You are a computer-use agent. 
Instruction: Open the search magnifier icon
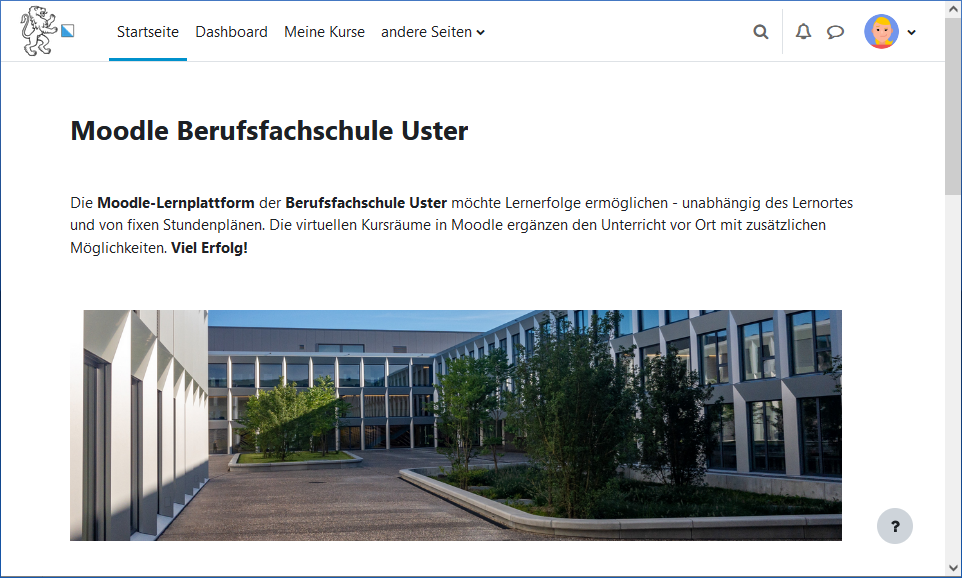761,32
